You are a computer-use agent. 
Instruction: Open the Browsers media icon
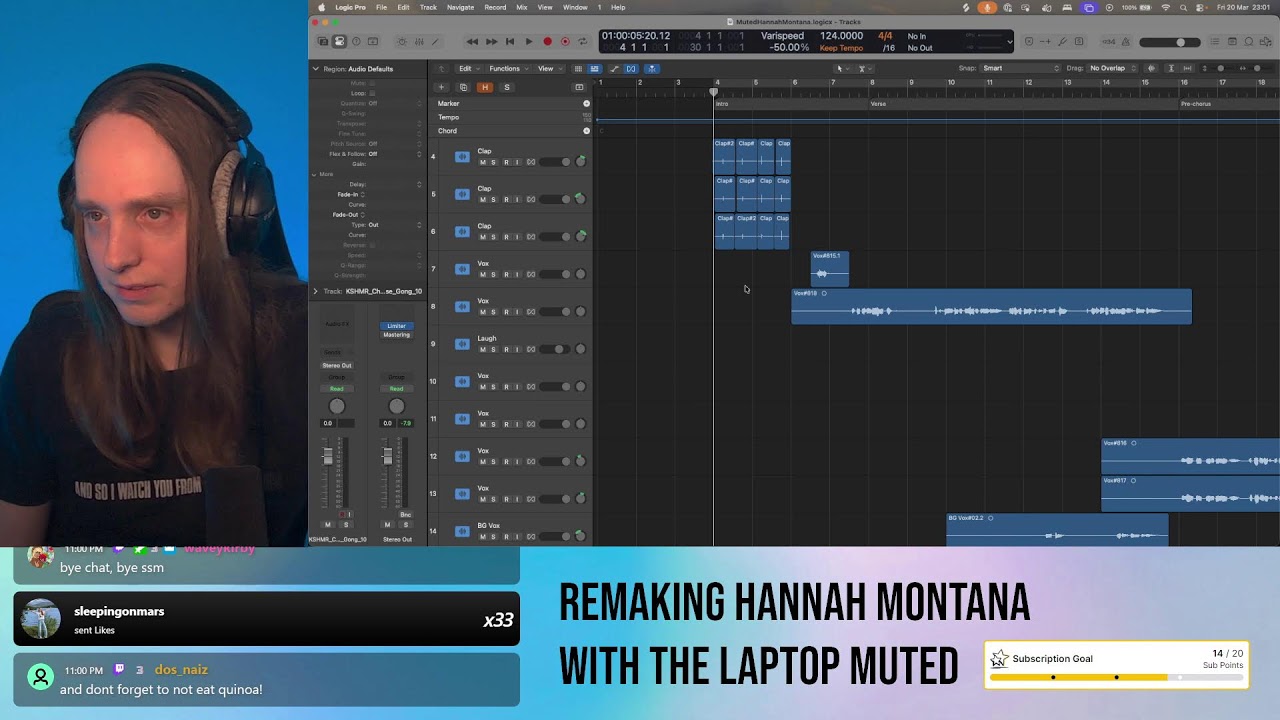pos(1266,42)
